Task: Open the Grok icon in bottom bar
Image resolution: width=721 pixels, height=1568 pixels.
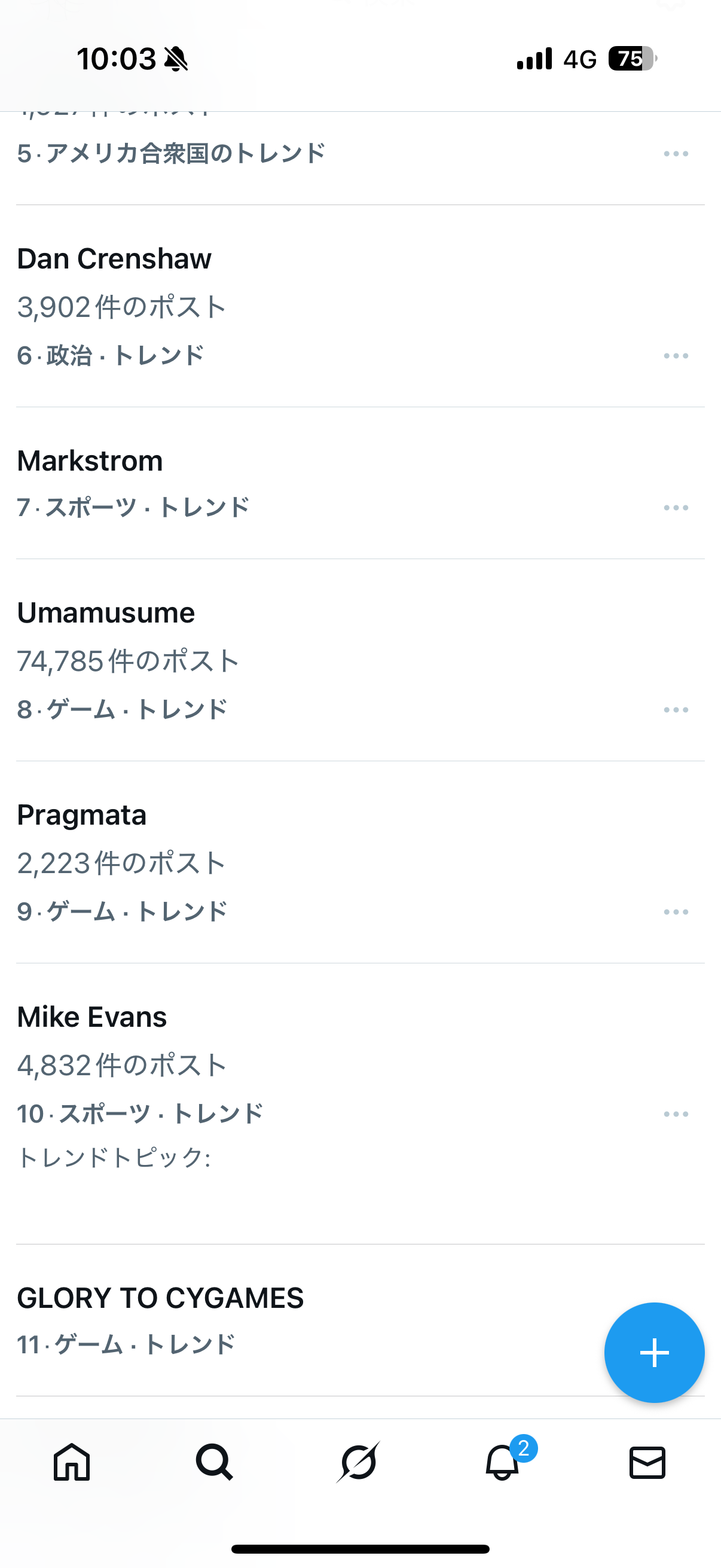Action: (x=358, y=1462)
